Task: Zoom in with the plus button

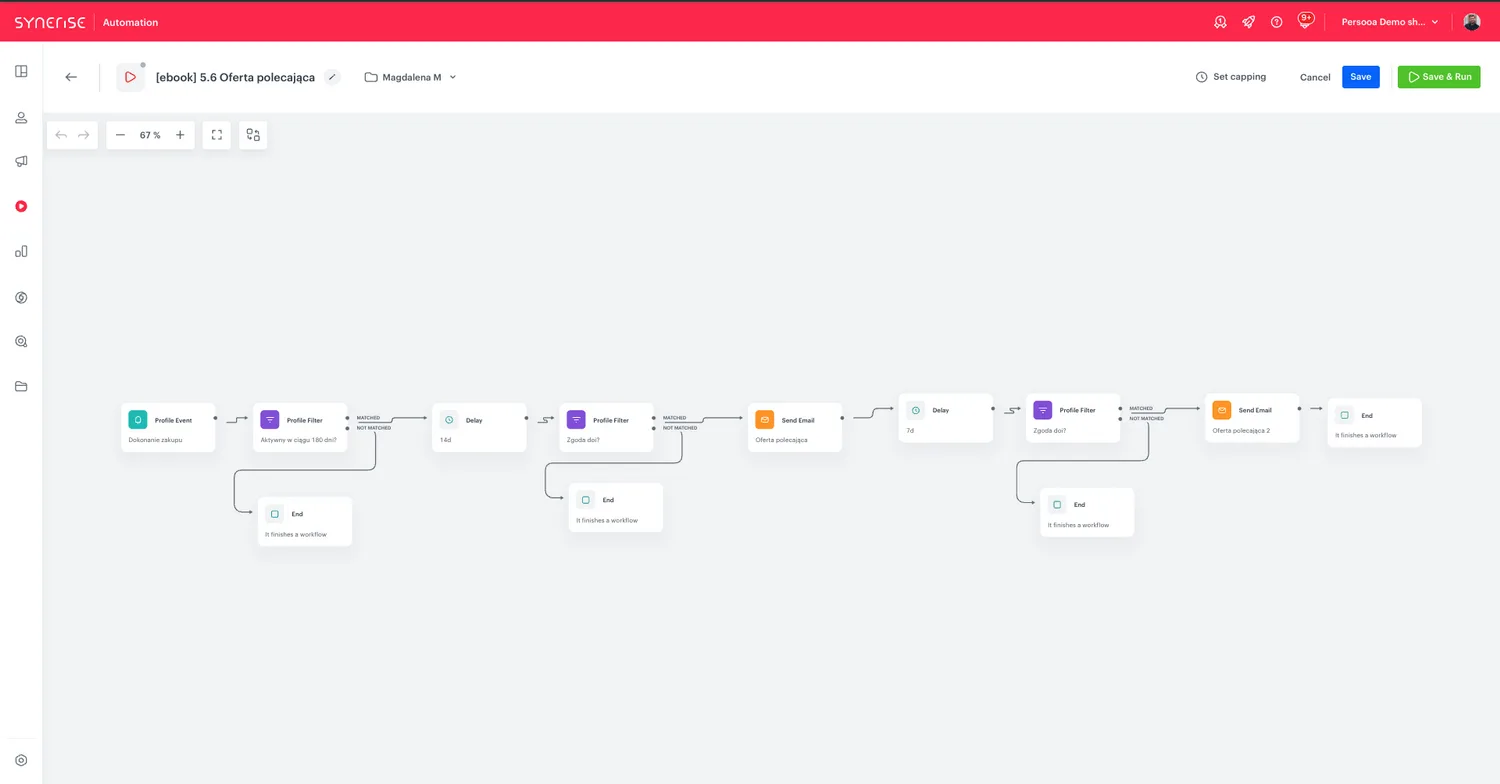Action: click(x=180, y=135)
